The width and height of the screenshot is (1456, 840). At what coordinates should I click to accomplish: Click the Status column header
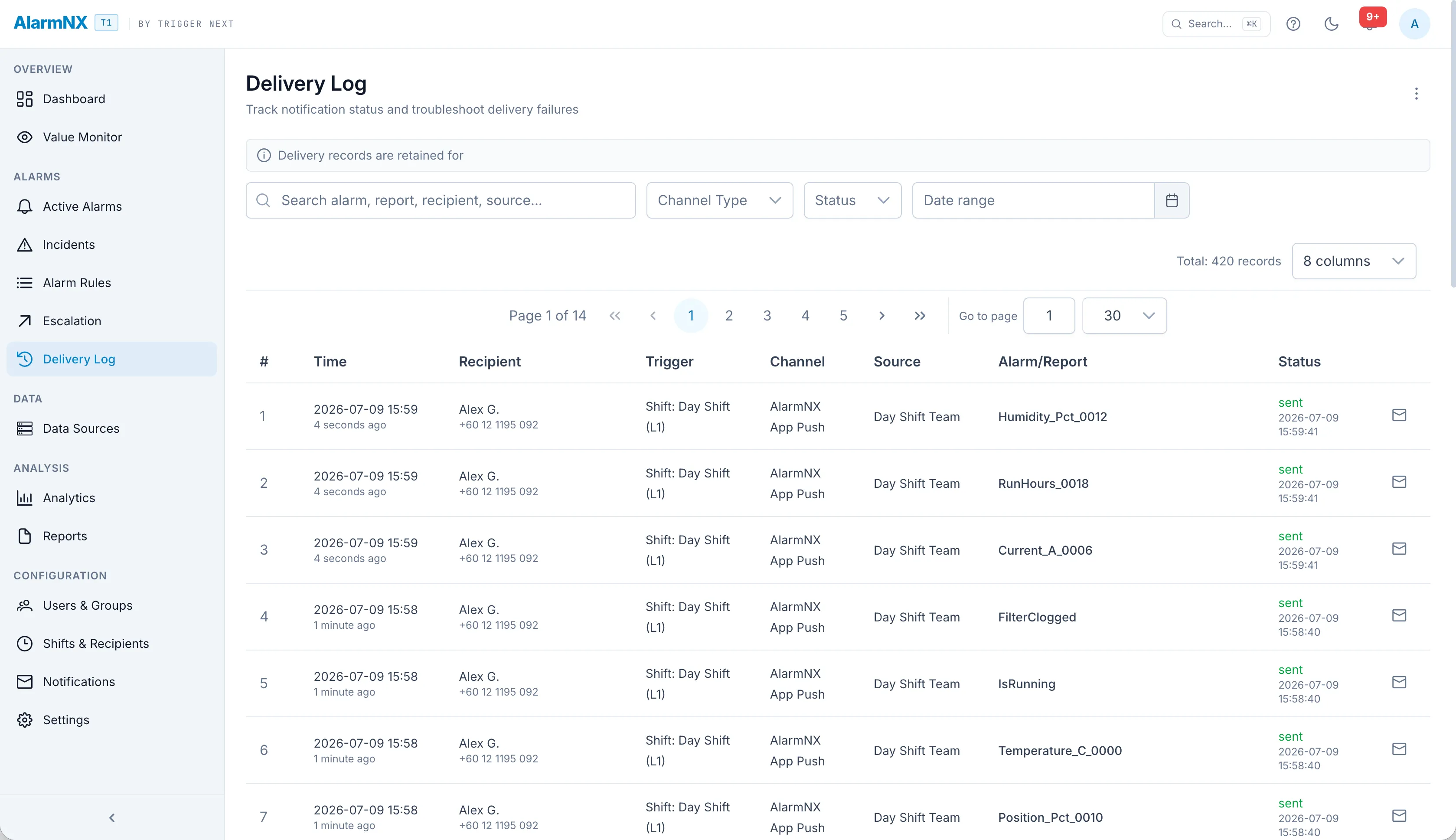[x=1299, y=362]
